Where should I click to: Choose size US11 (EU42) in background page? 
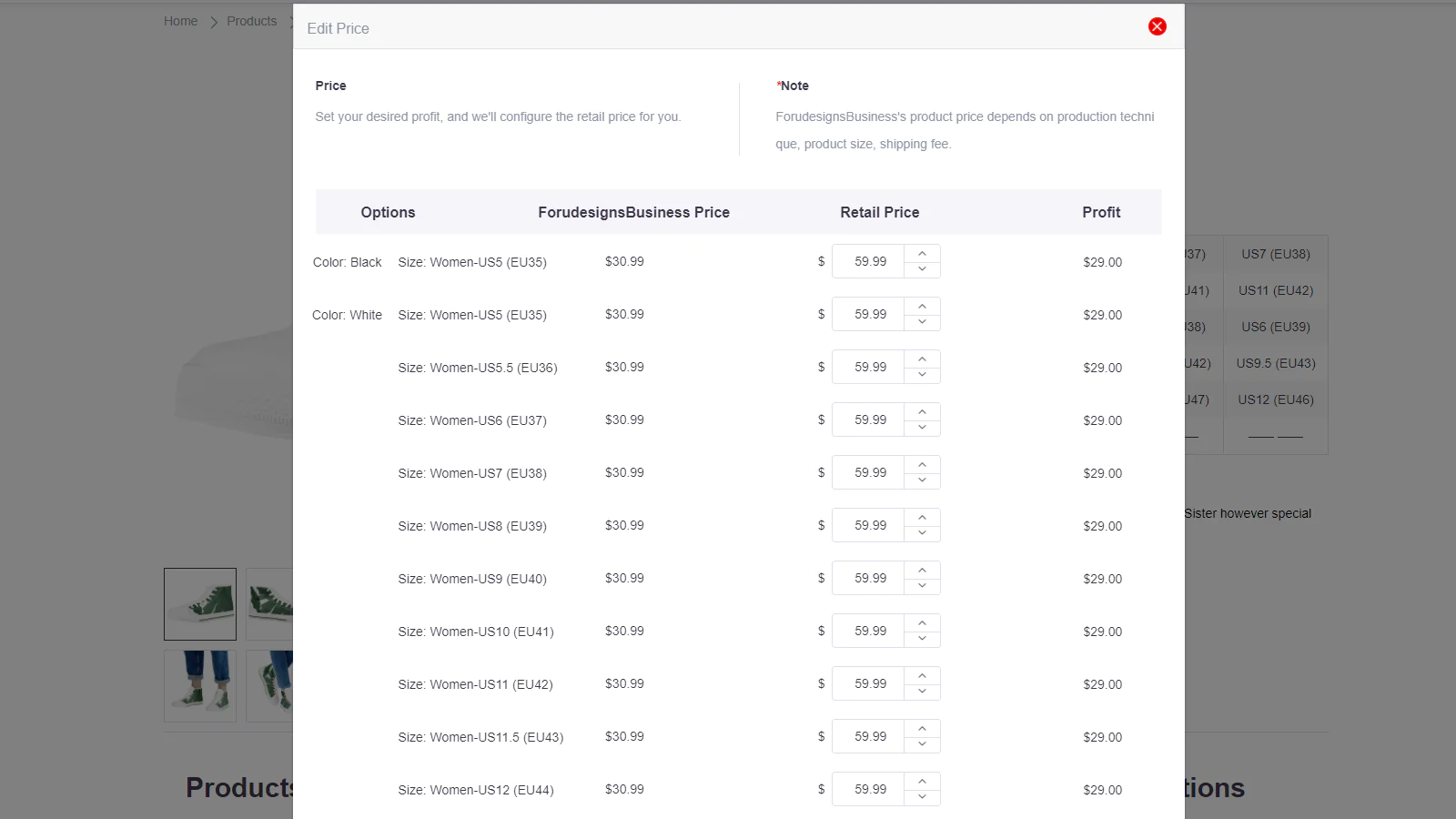click(x=1276, y=290)
